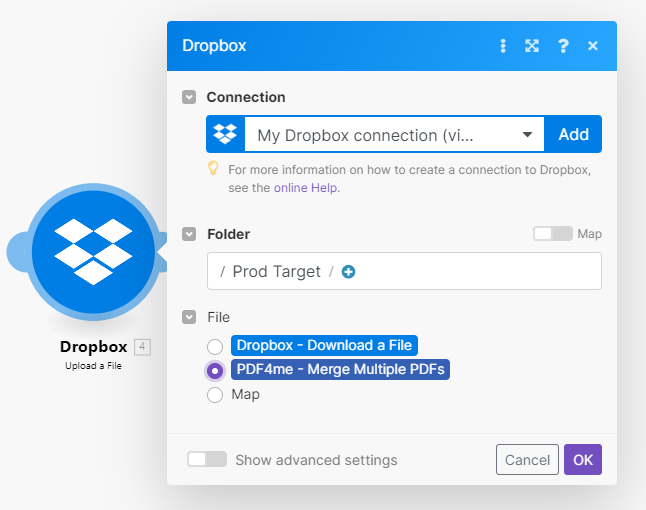This screenshot has height=510, width=646.
Task: Open the three-dot options menu in Dropbox header
Action: (503, 46)
